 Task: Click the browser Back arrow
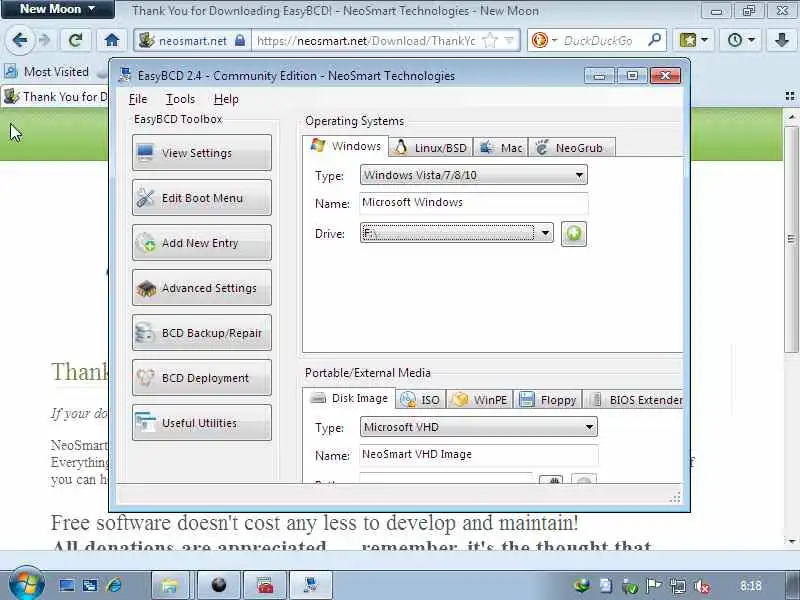[x=20, y=40]
